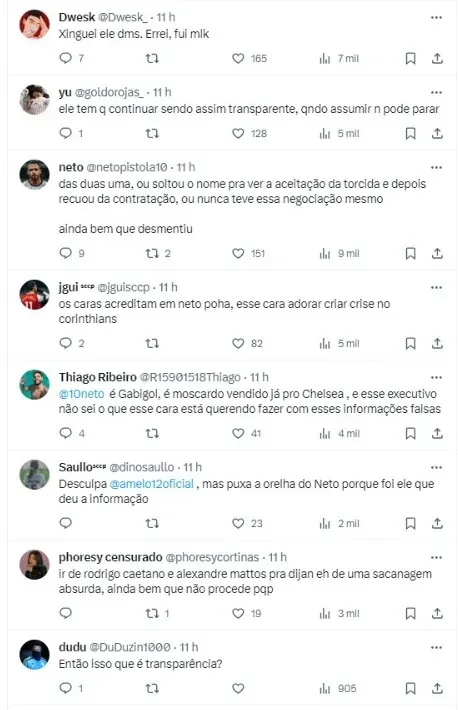The height and width of the screenshot is (710, 458).
Task: Reply to Dwesk's tweet with 7 replies
Action: [x=66, y=58]
